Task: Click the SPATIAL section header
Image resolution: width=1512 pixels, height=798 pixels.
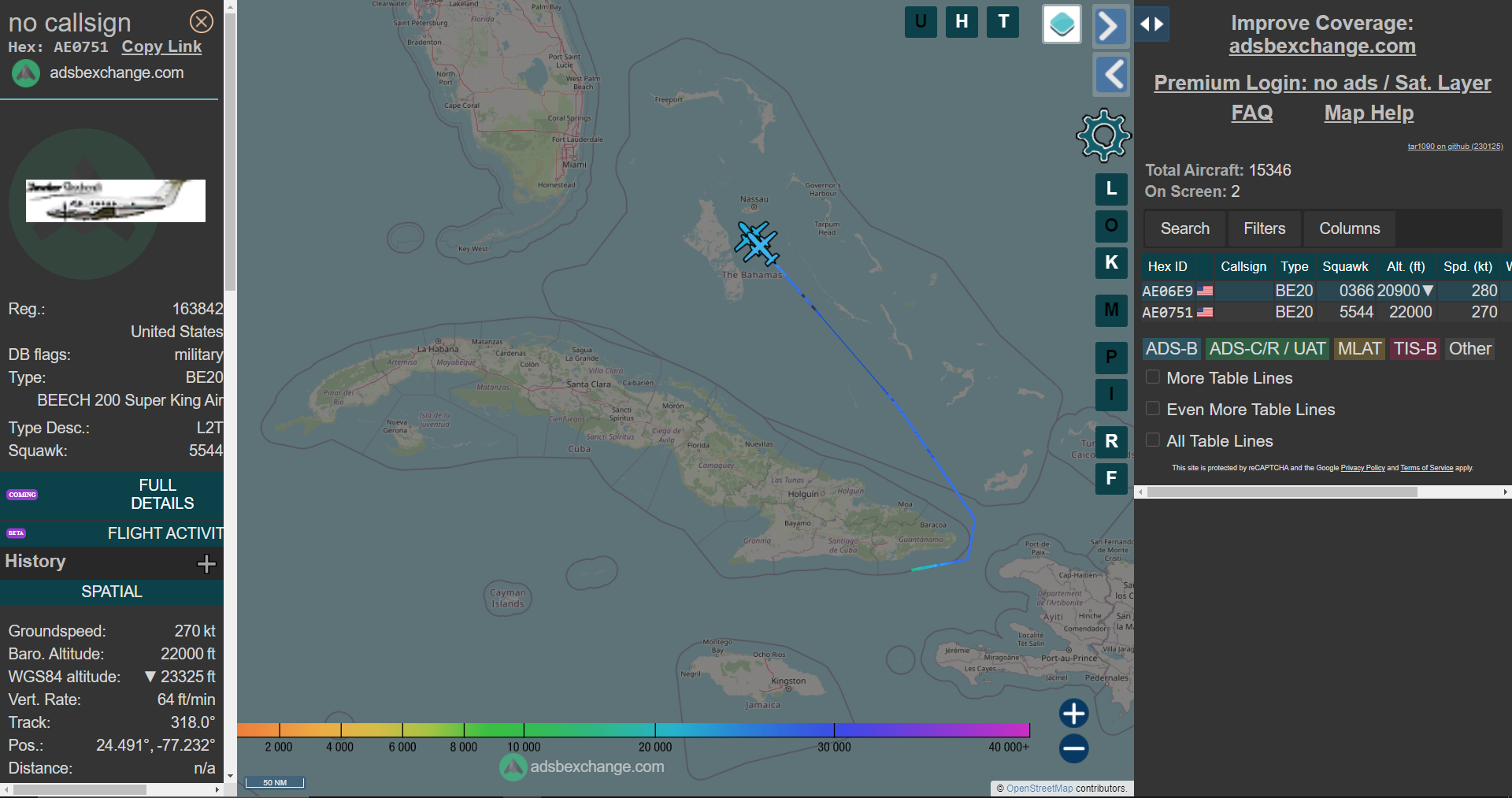Action: coord(112,592)
